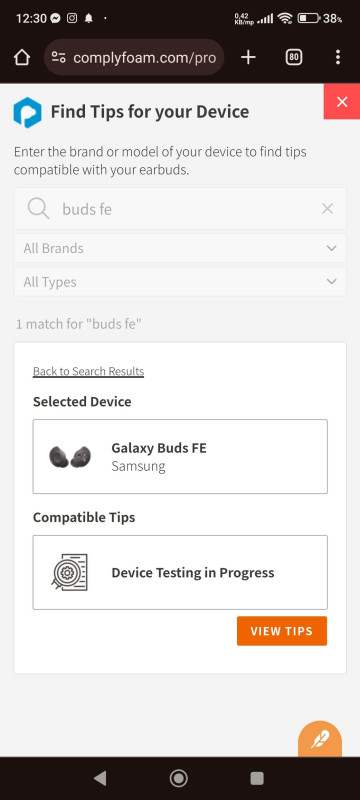The width and height of the screenshot is (360, 800).
Task: Click the blue Comply logo icon
Action: (27, 112)
